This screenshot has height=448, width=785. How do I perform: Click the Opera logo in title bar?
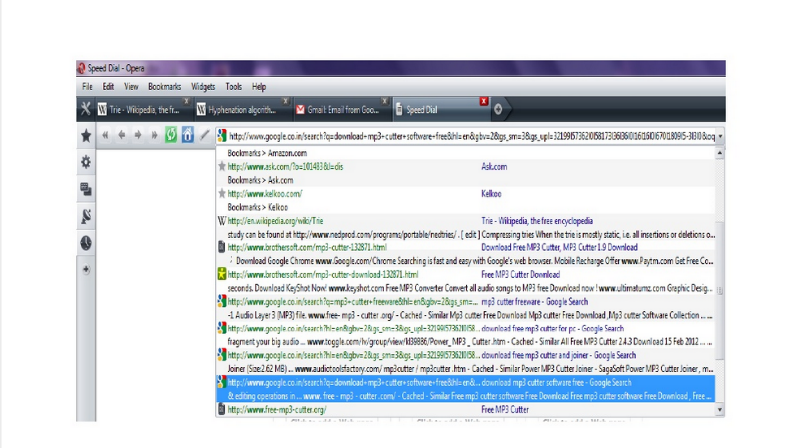(81, 68)
